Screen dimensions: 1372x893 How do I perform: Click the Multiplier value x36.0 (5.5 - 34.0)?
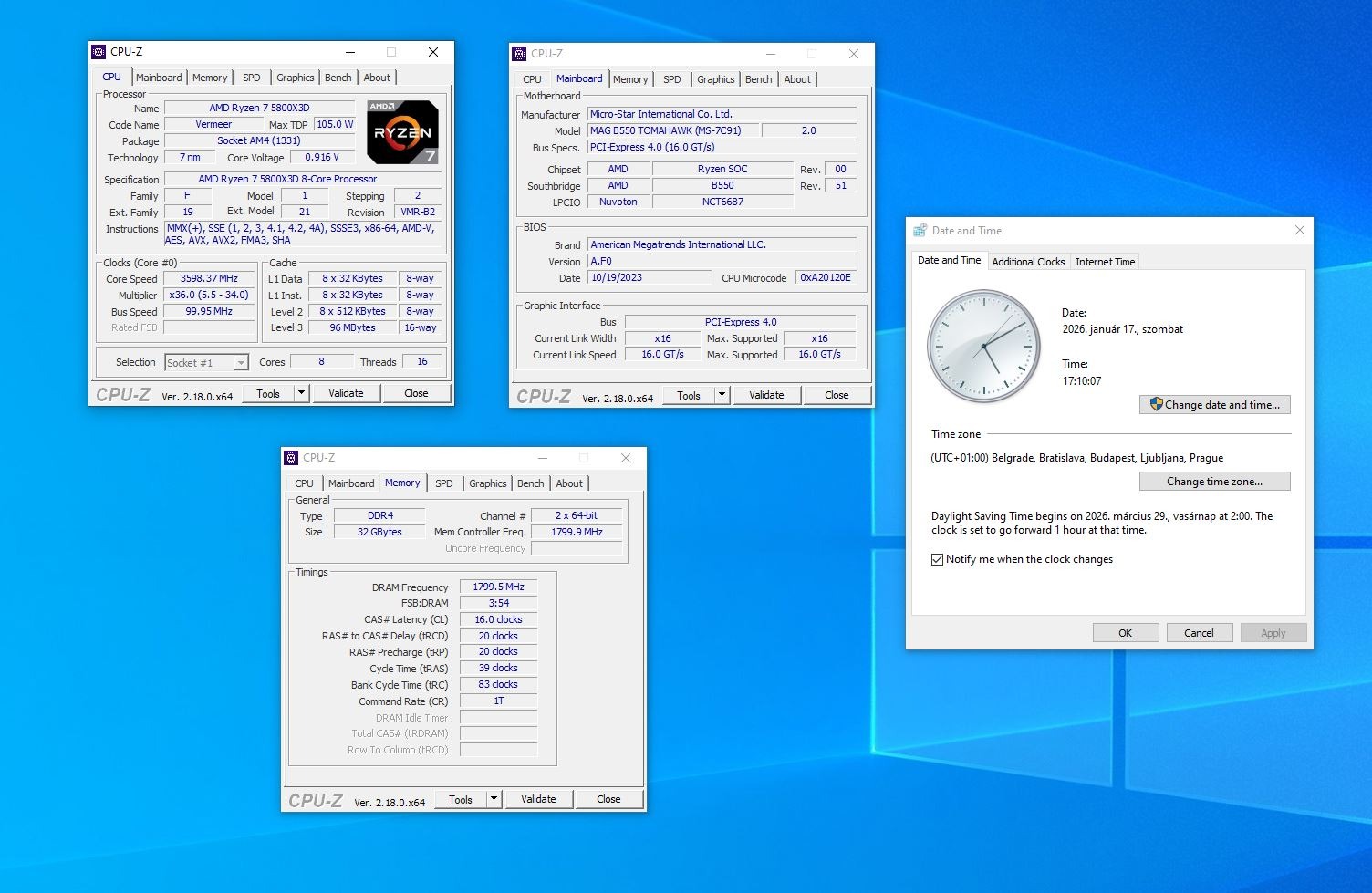[x=209, y=296]
